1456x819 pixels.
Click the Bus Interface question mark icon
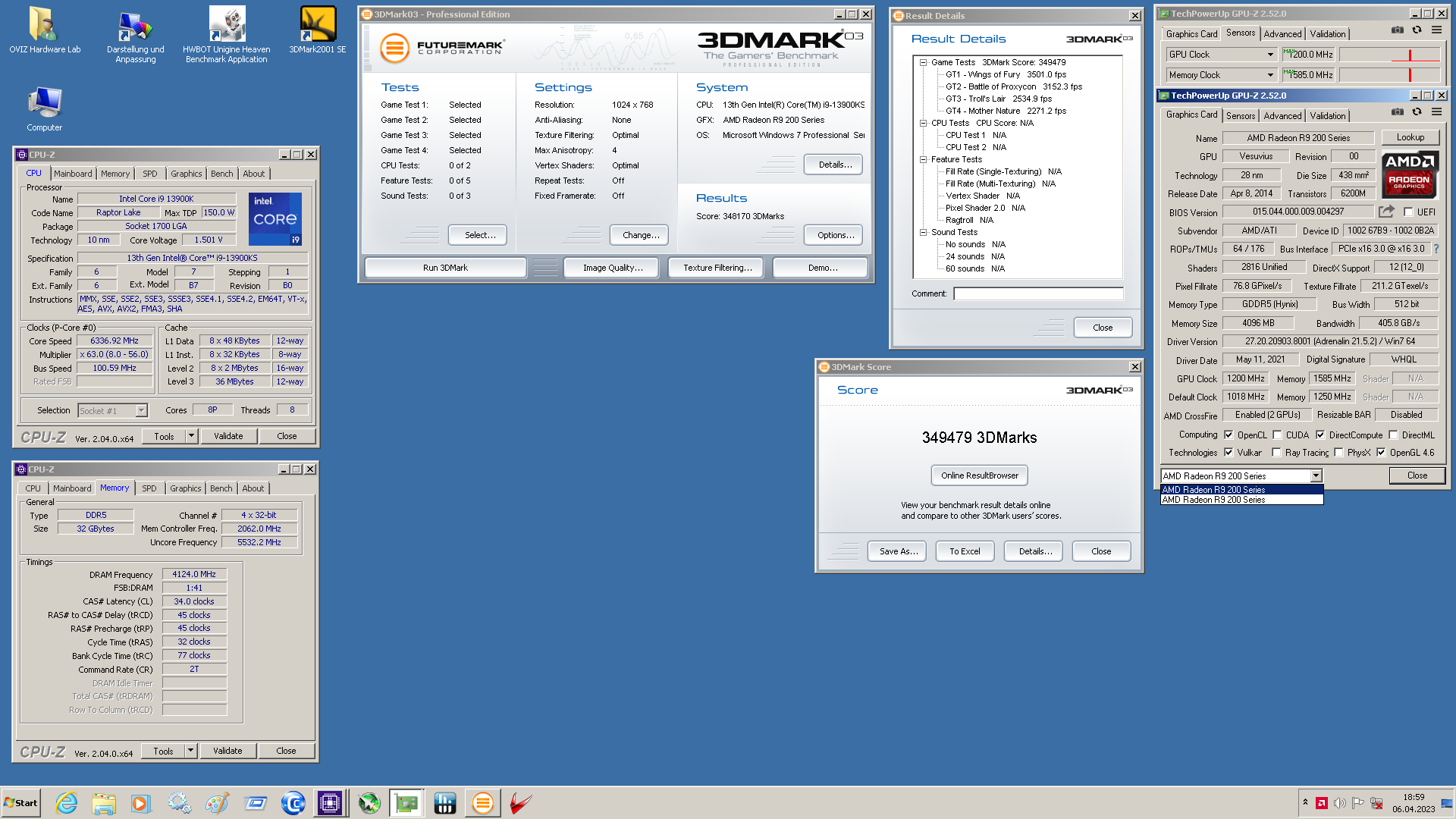click(x=1436, y=249)
